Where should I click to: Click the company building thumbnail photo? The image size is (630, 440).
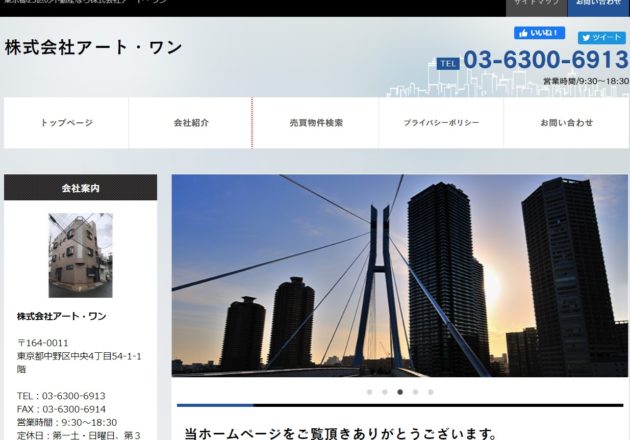pos(80,255)
